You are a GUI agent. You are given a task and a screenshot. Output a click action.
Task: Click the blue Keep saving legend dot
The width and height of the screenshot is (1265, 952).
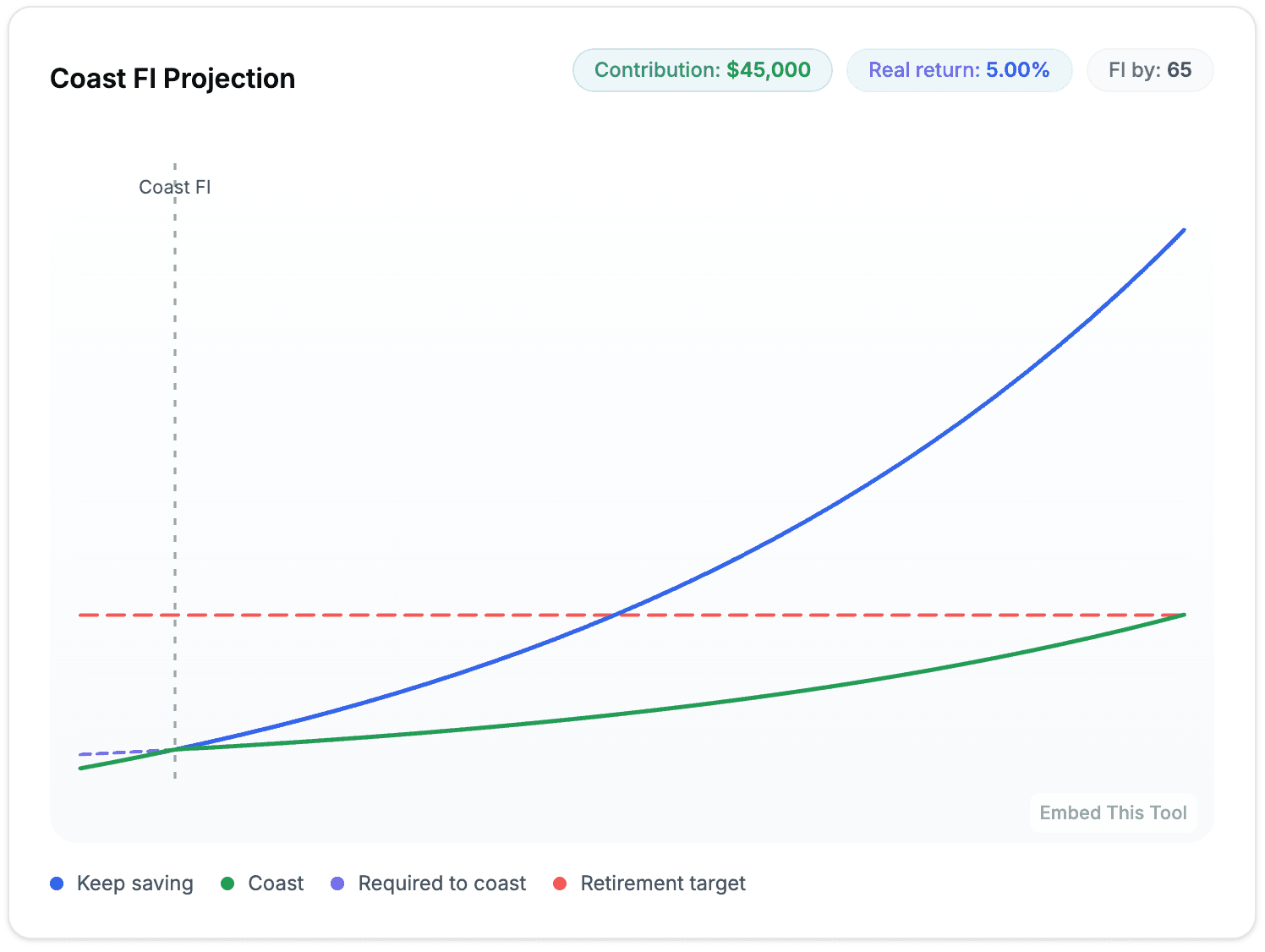click(57, 884)
